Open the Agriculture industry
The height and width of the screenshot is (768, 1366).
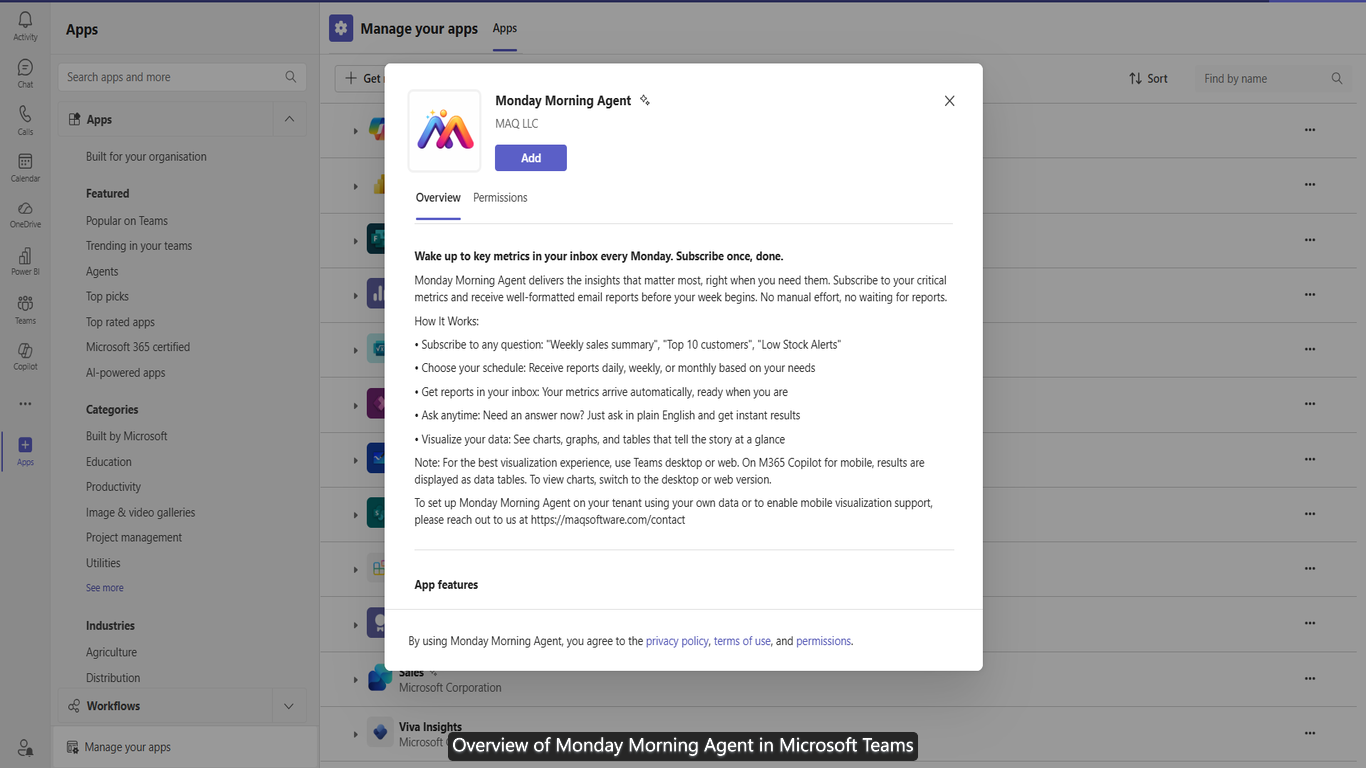coord(111,652)
